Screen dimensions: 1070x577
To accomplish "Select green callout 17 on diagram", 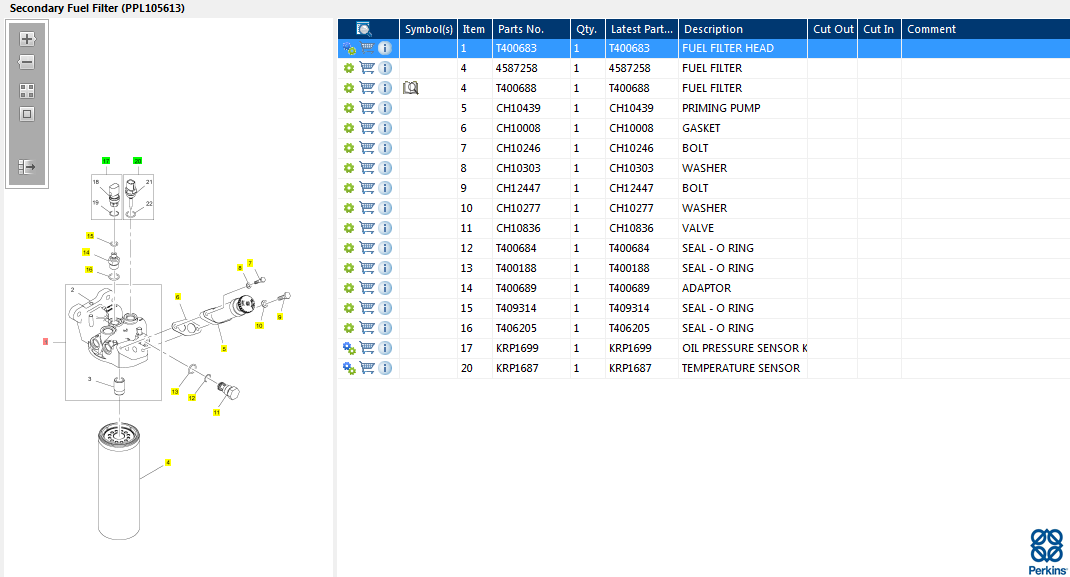I will tap(106, 161).
